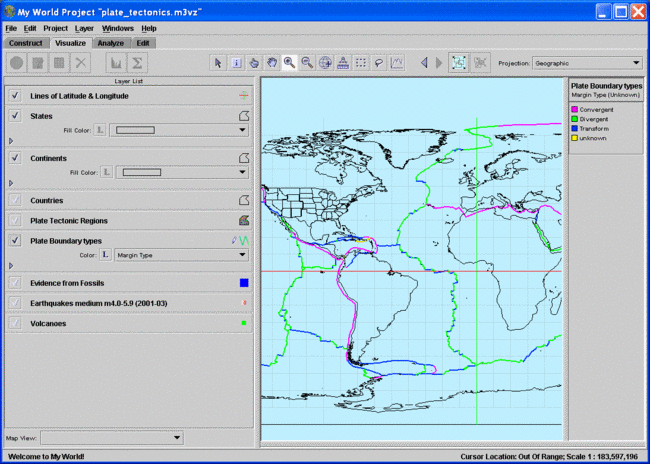Uncheck Lines of Latitude & Longitude layer
650x464 pixels.
pos(15,95)
